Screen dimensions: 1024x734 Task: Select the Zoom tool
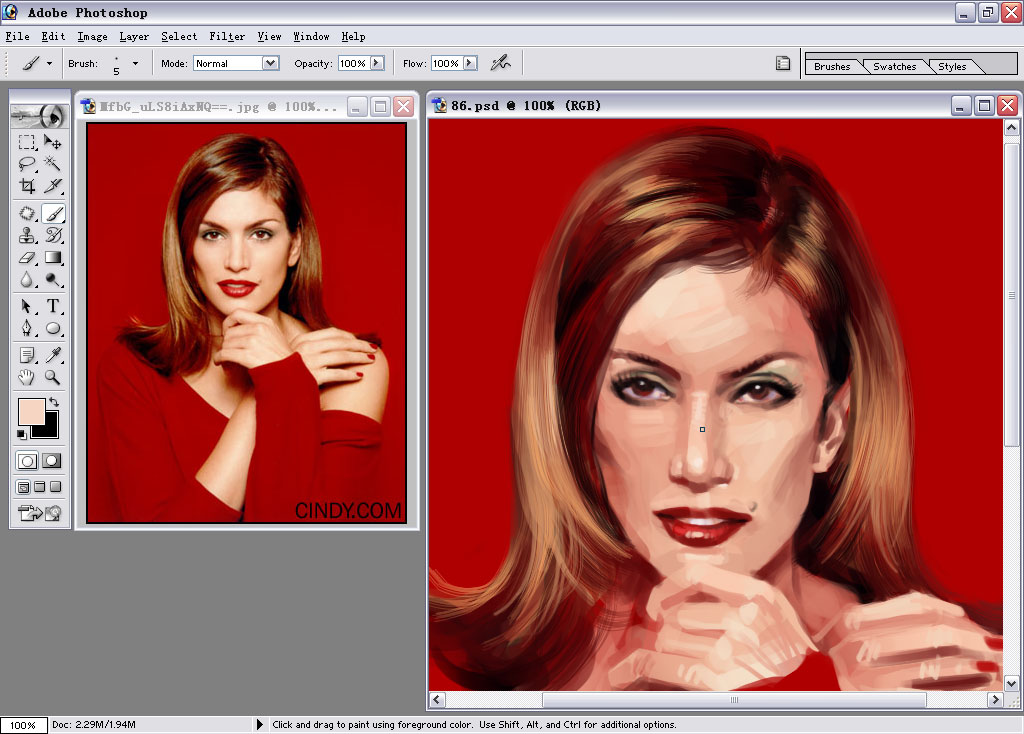click(x=53, y=377)
